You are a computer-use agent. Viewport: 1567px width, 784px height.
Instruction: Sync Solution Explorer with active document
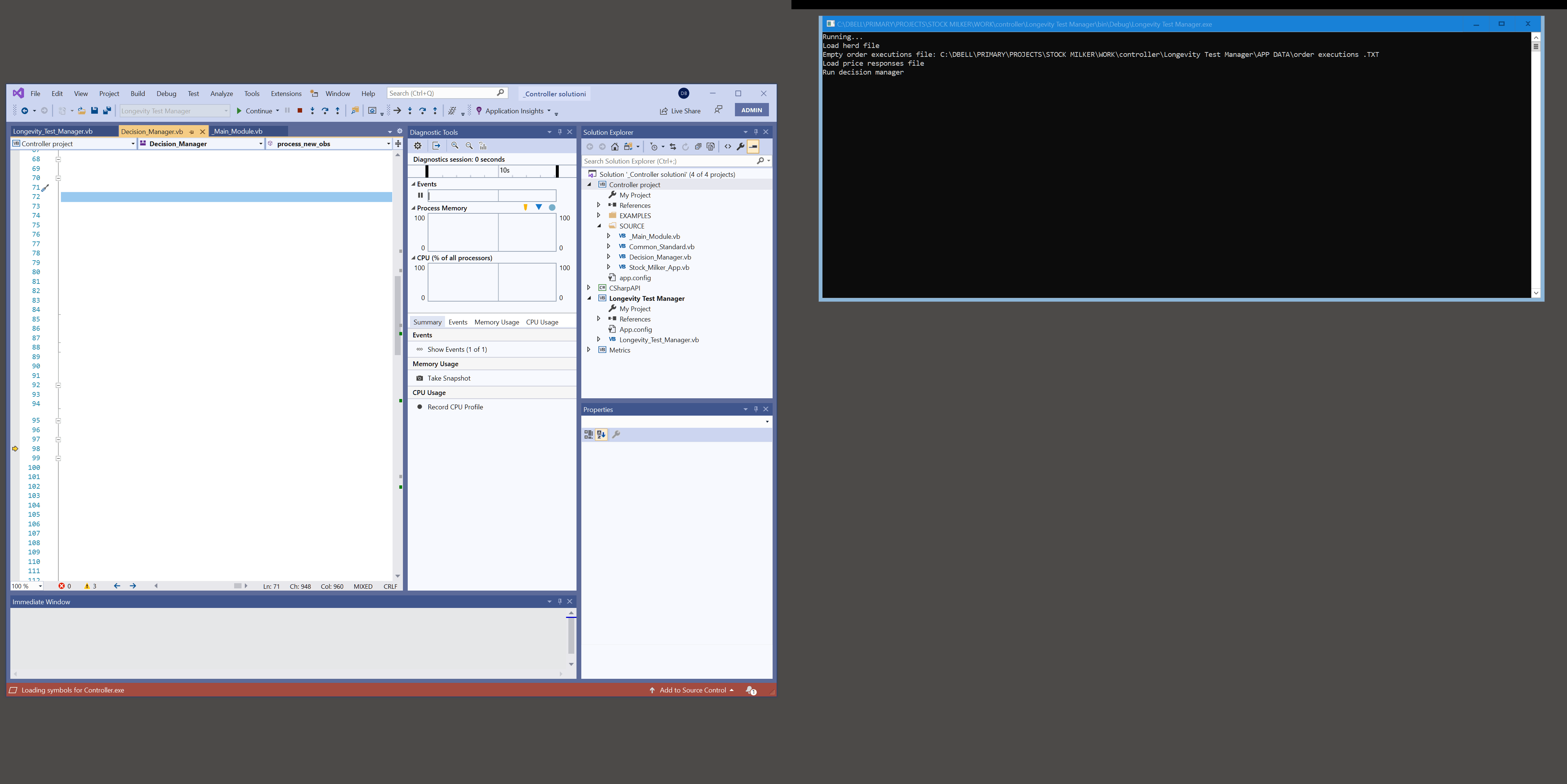click(x=673, y=147)
